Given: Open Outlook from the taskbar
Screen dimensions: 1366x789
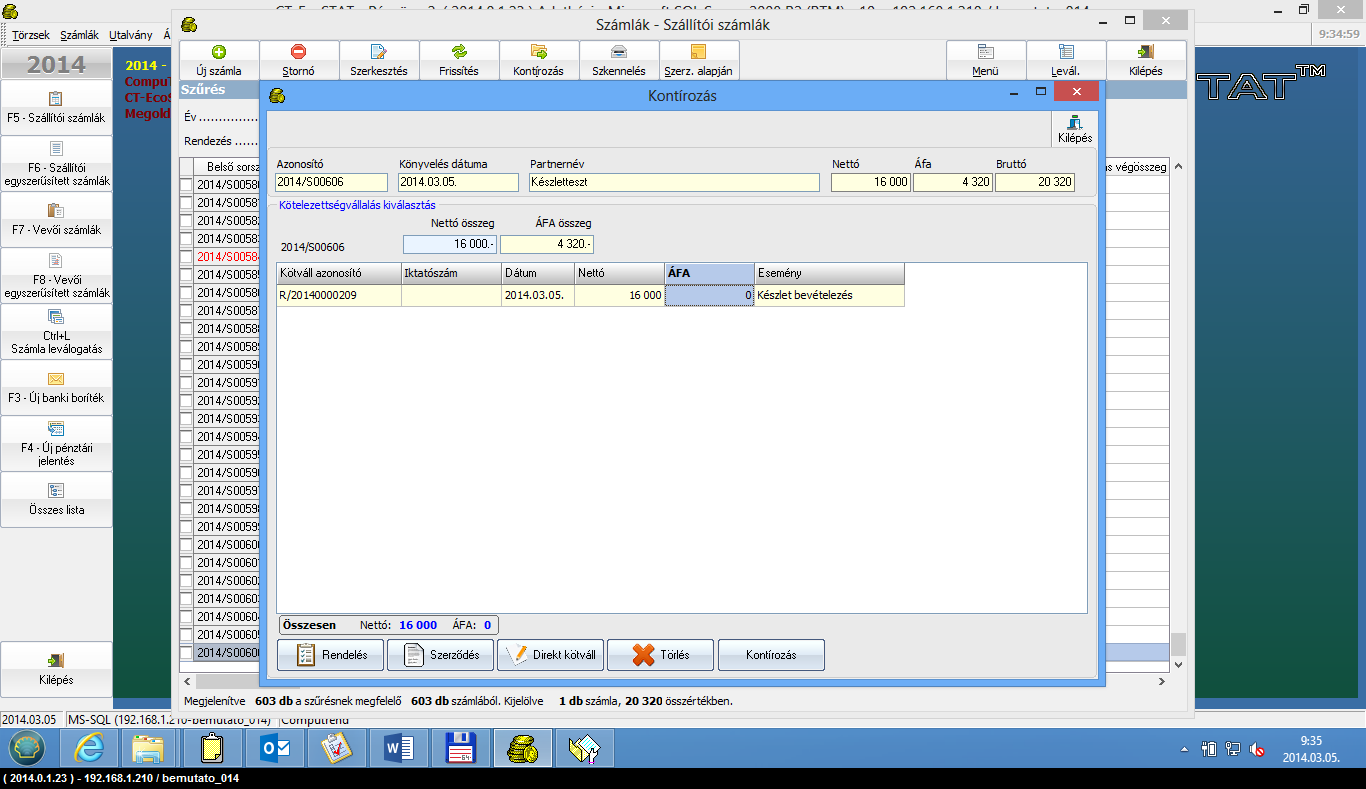Looking at the screenshot, I should 274,748.
